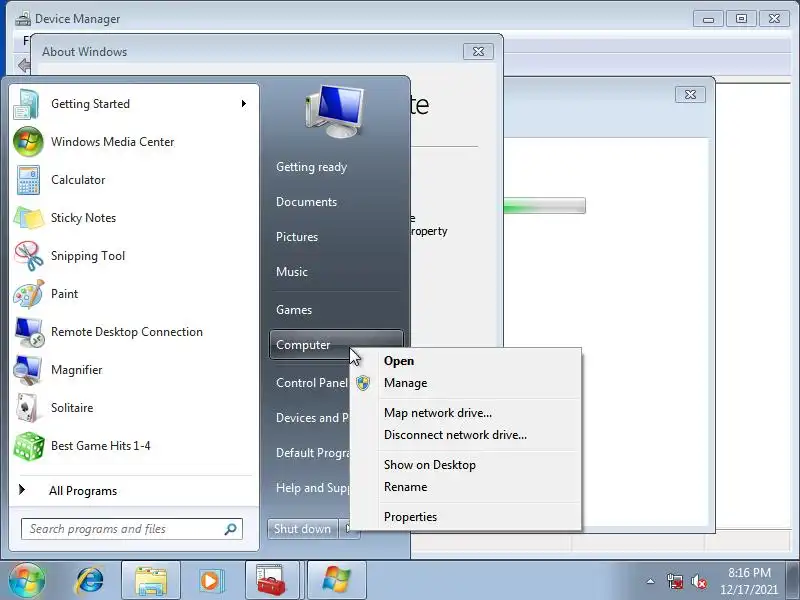
Task: Open Pictures from Start menu
Action: pyautogui.click(x=297, y=237)
